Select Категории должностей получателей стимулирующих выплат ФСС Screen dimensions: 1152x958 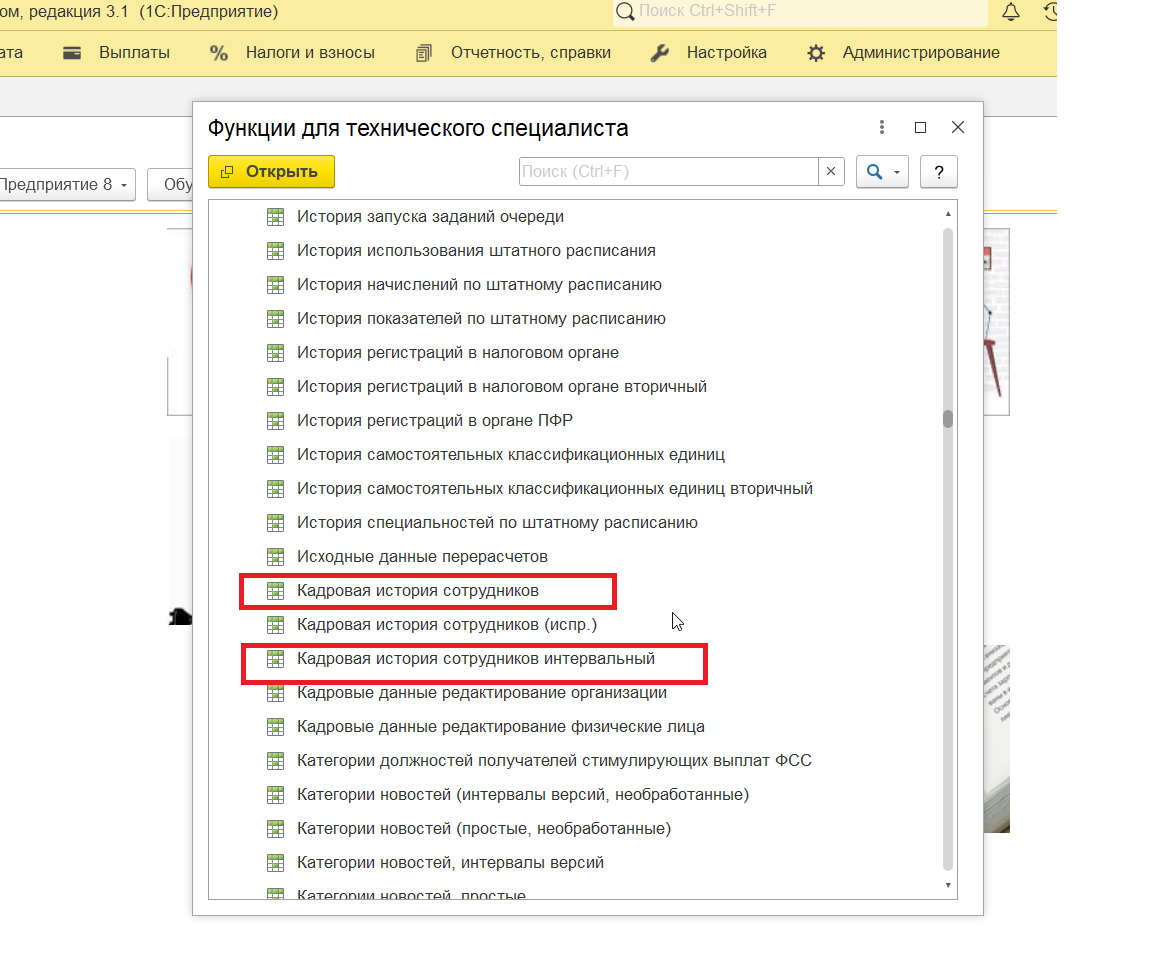click(554, 760)
